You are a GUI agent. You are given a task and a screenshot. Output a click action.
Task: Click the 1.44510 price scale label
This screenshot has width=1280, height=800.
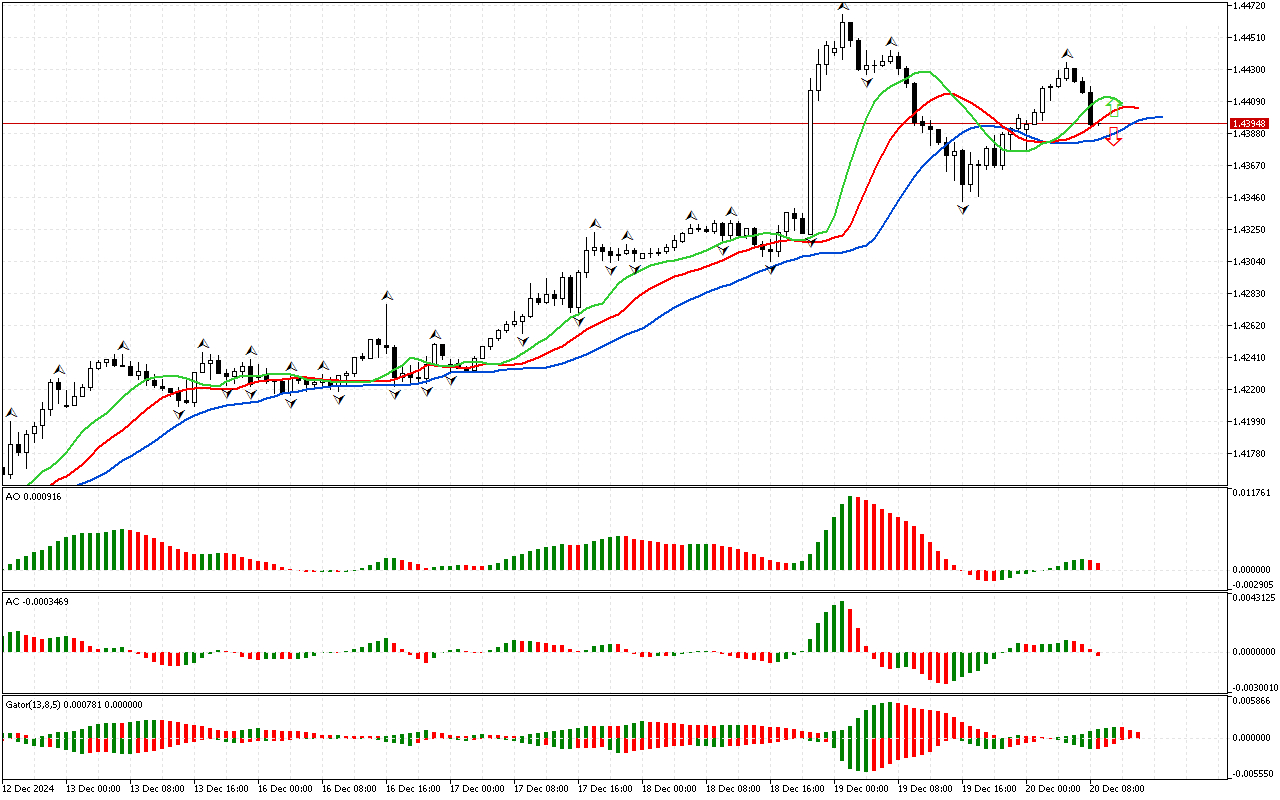[1250, 38]
